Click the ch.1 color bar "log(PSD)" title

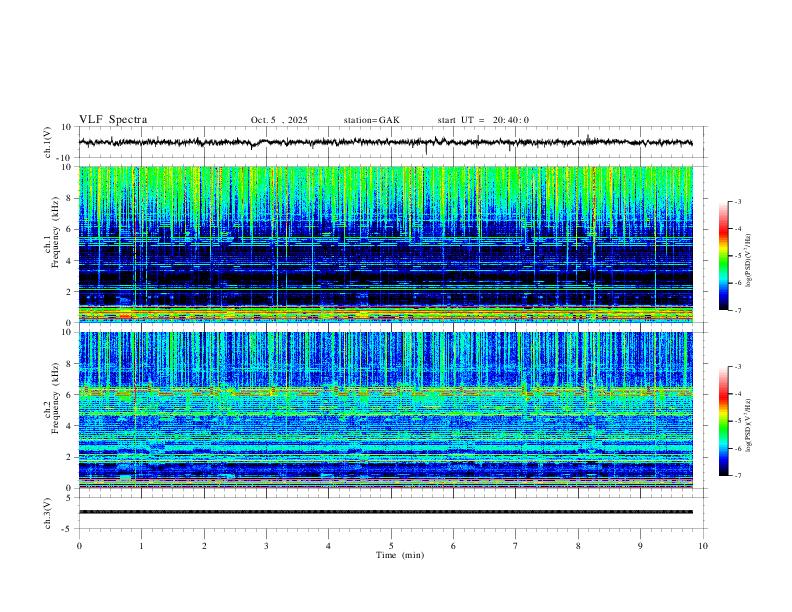coord(749,260)
